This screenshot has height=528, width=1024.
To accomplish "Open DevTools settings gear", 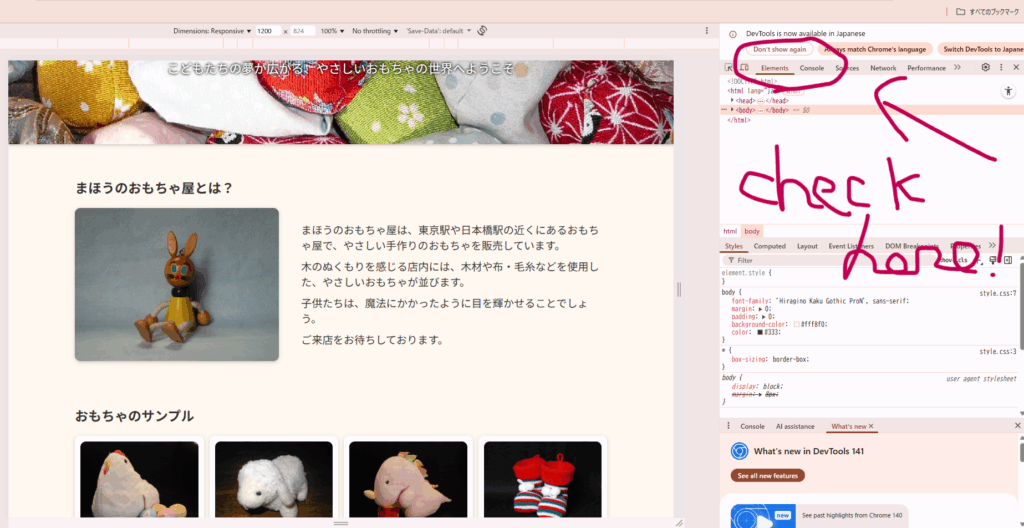I will click(x=985, y=68).
